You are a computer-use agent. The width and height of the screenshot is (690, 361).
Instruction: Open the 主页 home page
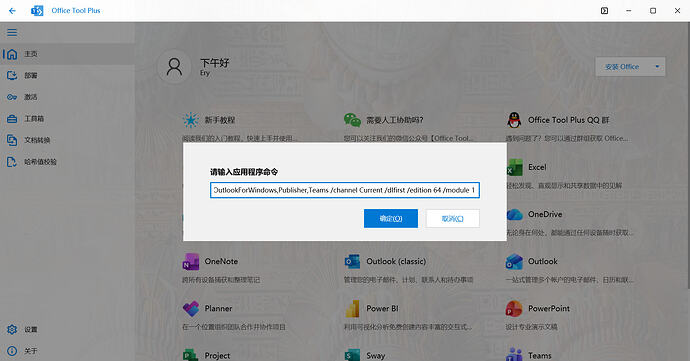tap(67, 54)
